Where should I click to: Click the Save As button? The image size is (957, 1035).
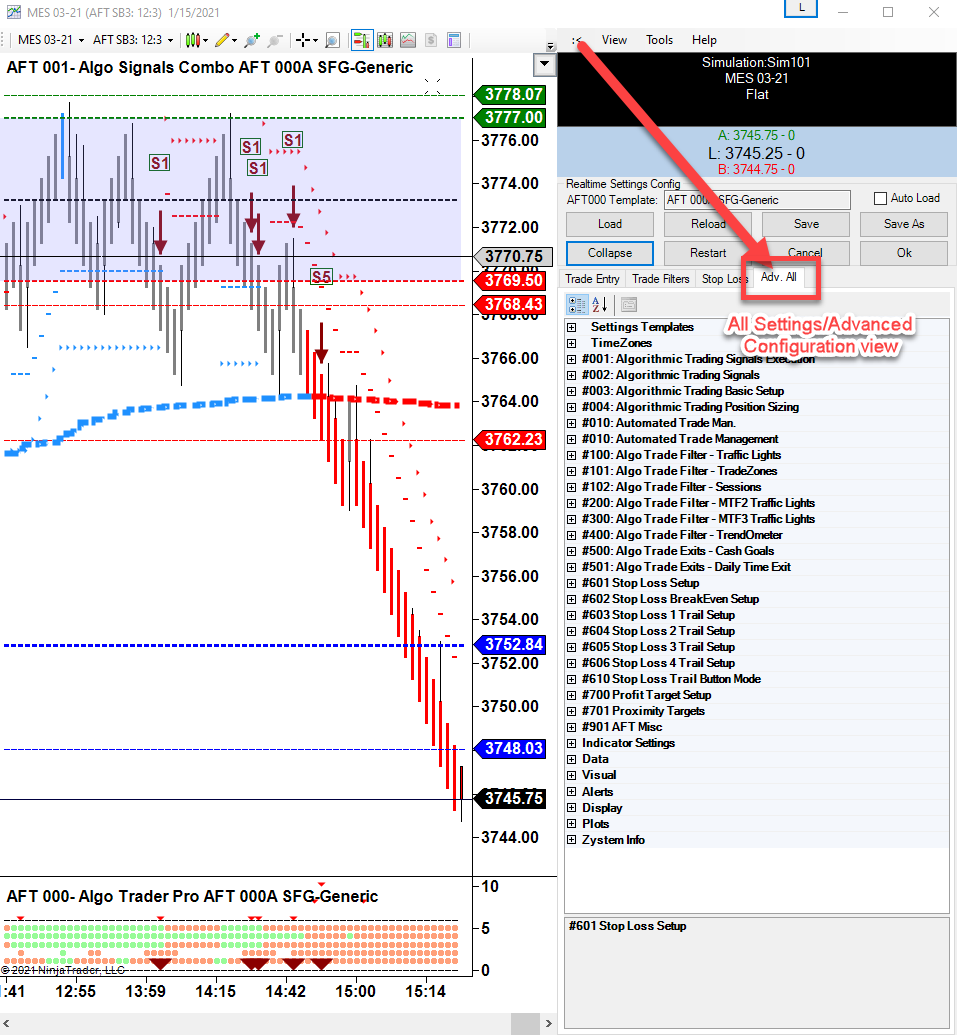[x=904, y=224]
